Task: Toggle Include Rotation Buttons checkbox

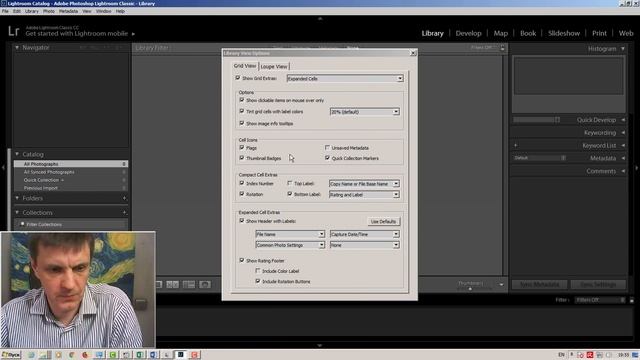Action: pos(258,281)
